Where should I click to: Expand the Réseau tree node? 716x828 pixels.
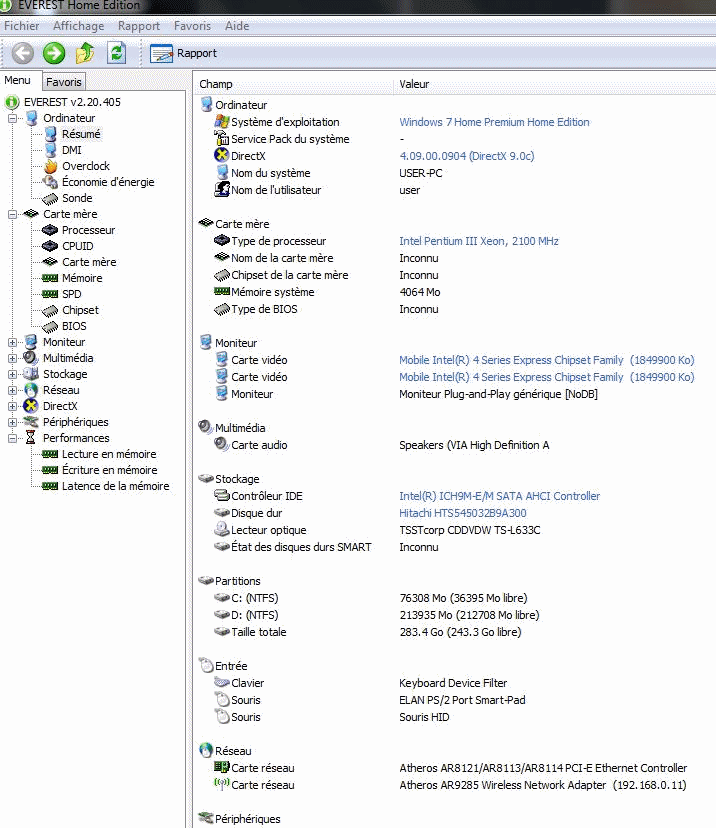click(13, 390)
